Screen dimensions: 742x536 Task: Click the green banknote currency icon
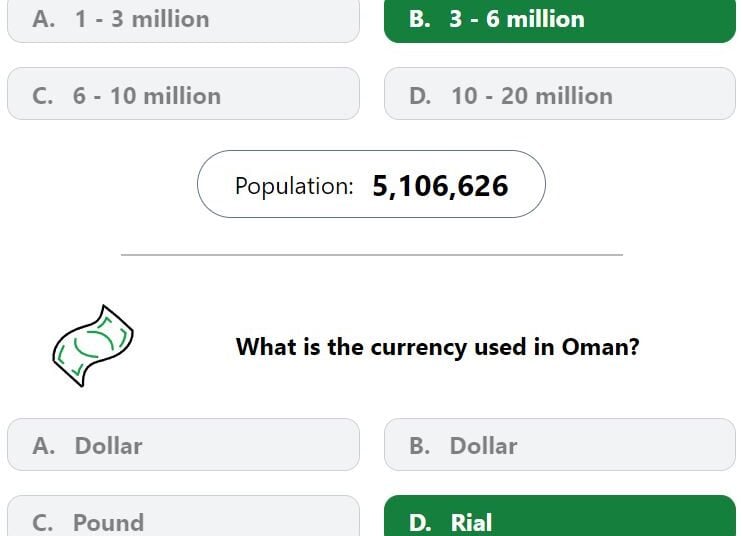[93, 346]
